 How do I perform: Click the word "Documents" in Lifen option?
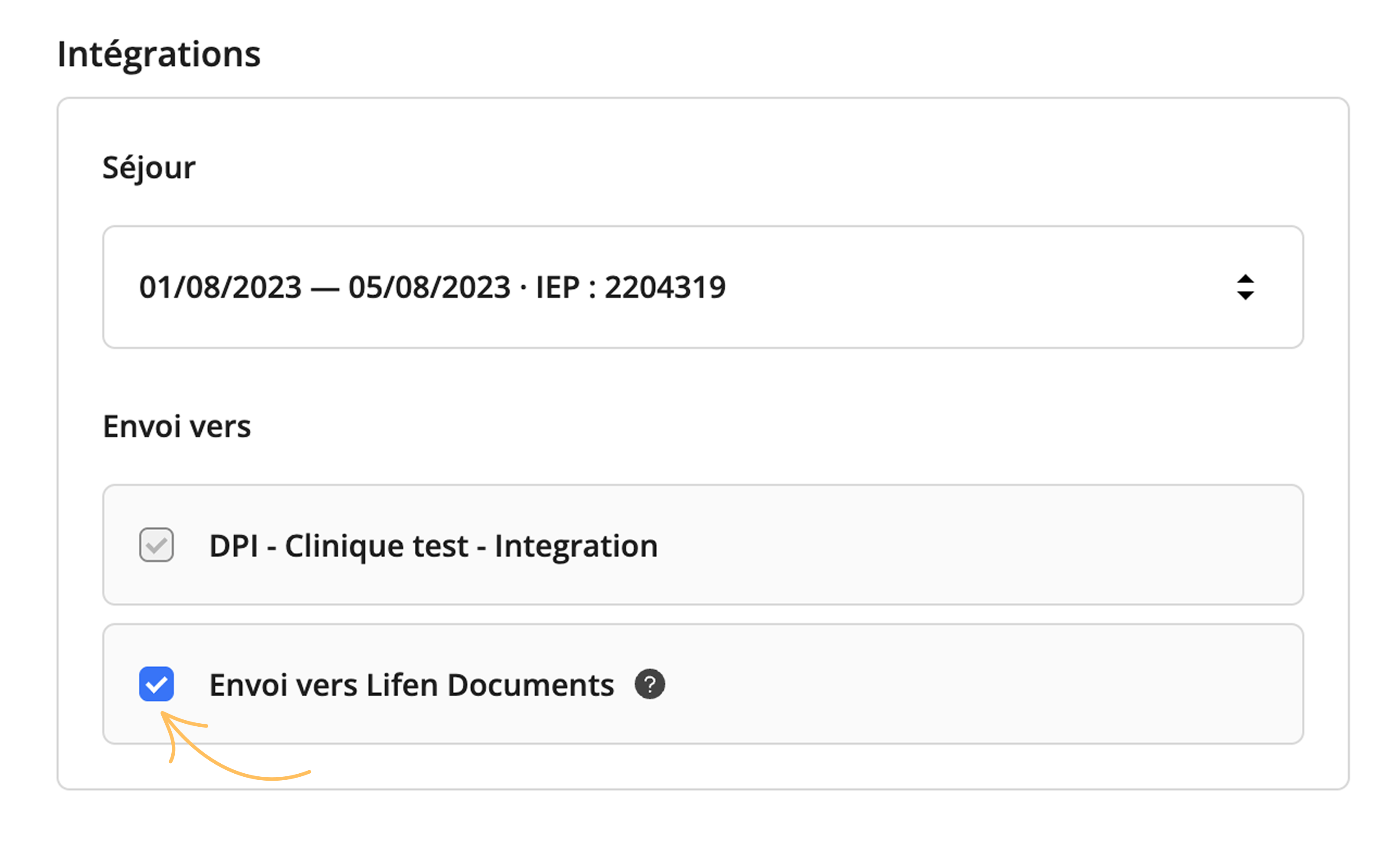531,685
